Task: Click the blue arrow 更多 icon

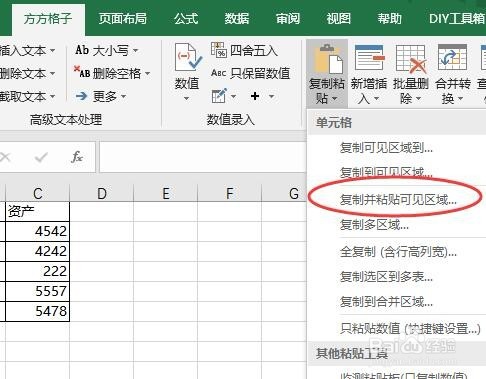Action: [82, 97]
